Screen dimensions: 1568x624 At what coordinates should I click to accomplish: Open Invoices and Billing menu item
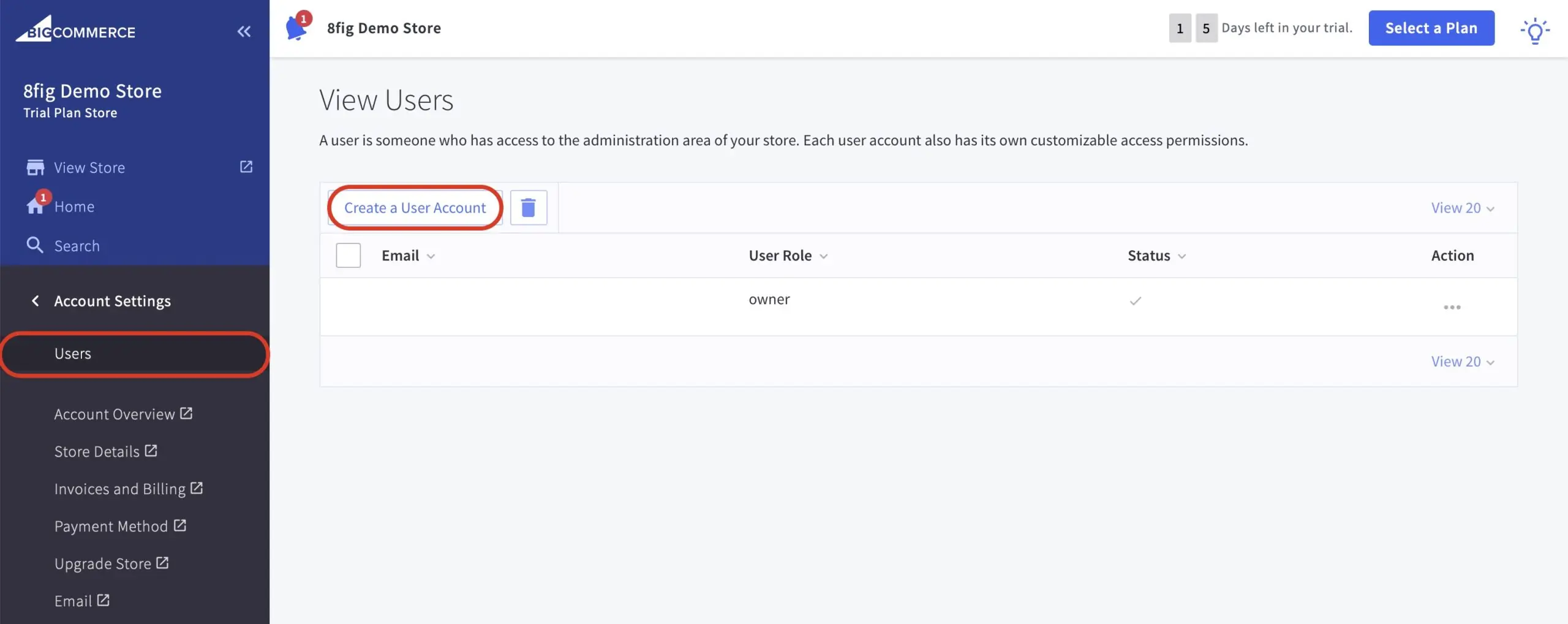click(x=128, y=489)
